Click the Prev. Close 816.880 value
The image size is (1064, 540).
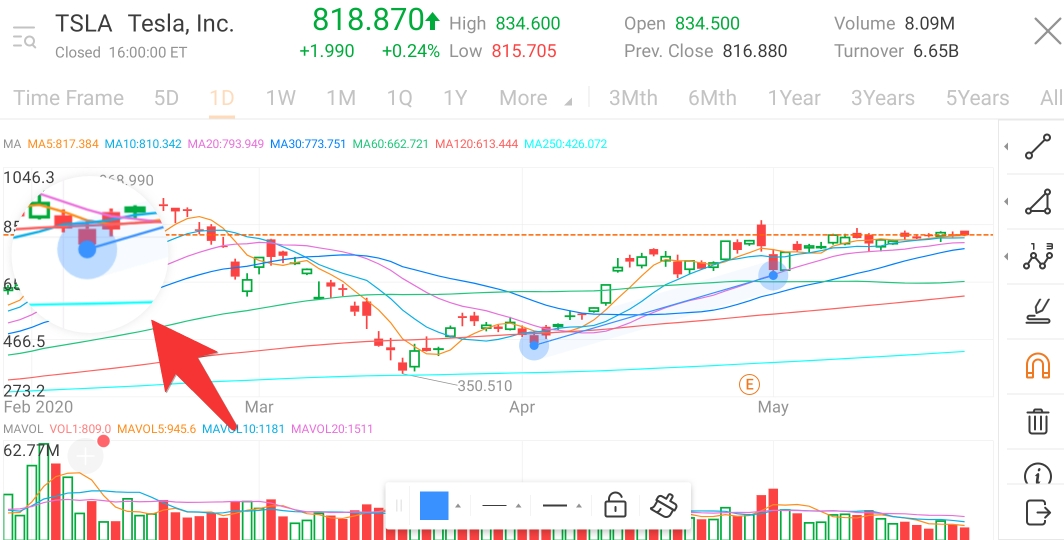pyautogui.click(x=755, y=51)
